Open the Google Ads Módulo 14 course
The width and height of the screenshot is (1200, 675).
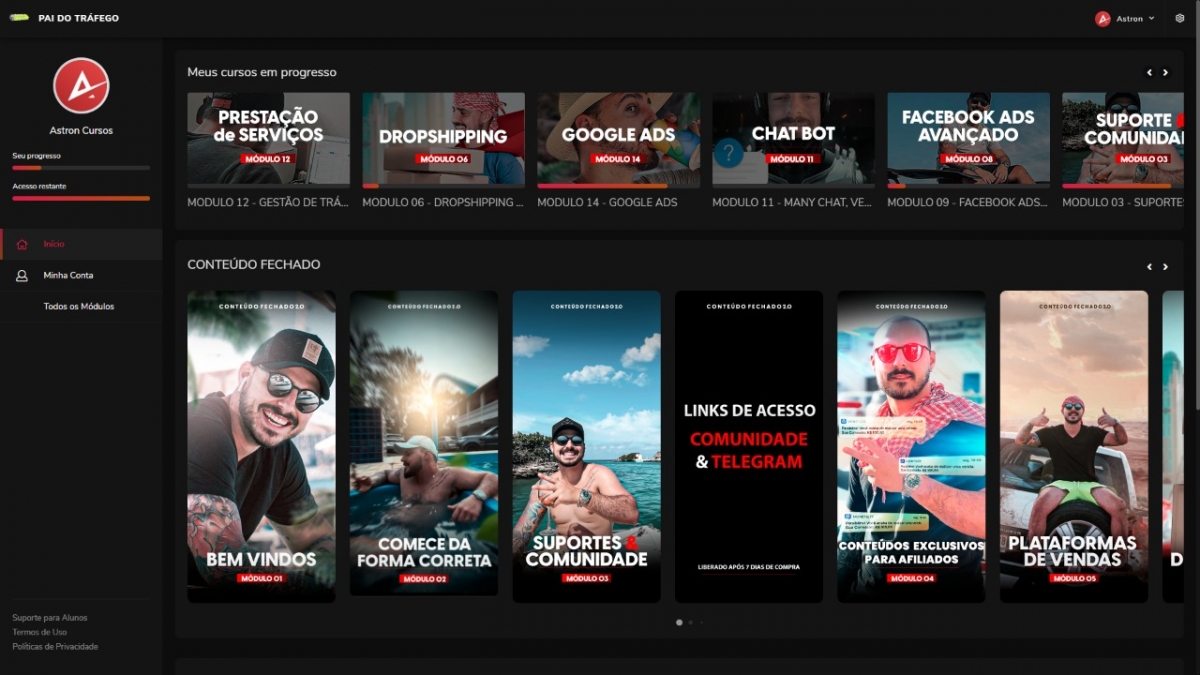[619, 140]
